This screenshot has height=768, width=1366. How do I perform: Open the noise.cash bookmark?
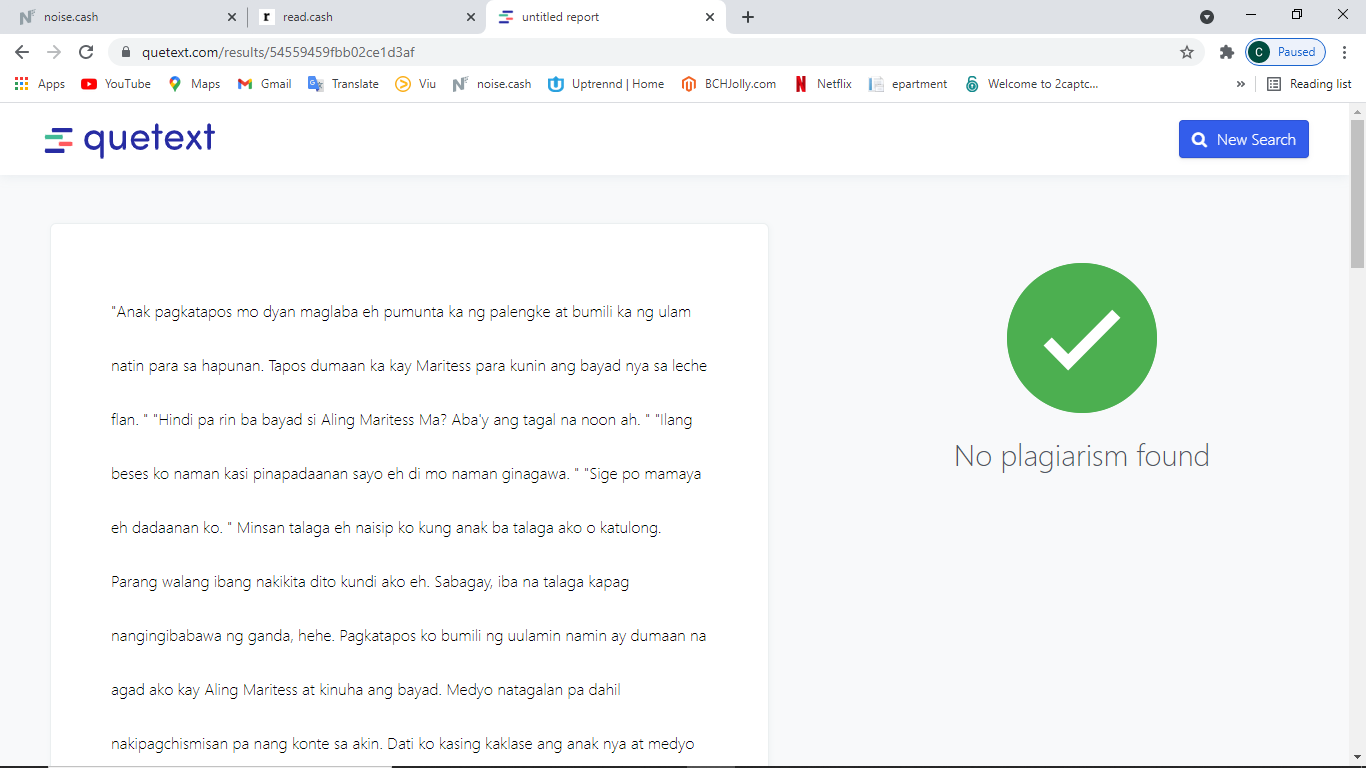[492, 84]
